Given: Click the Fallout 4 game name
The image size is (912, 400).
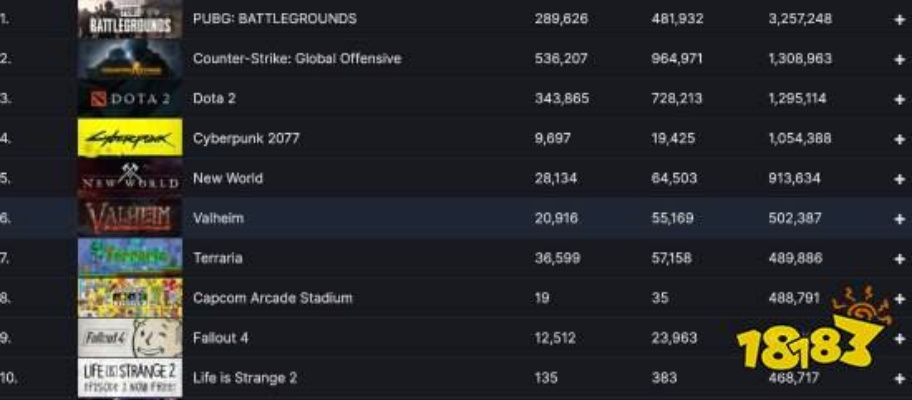Looking at the screenshot, I should coord(220,338).
